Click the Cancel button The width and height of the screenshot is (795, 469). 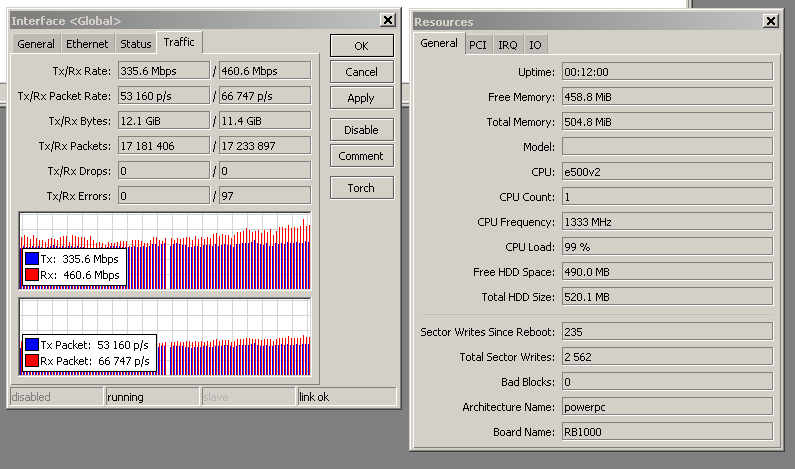361,72
